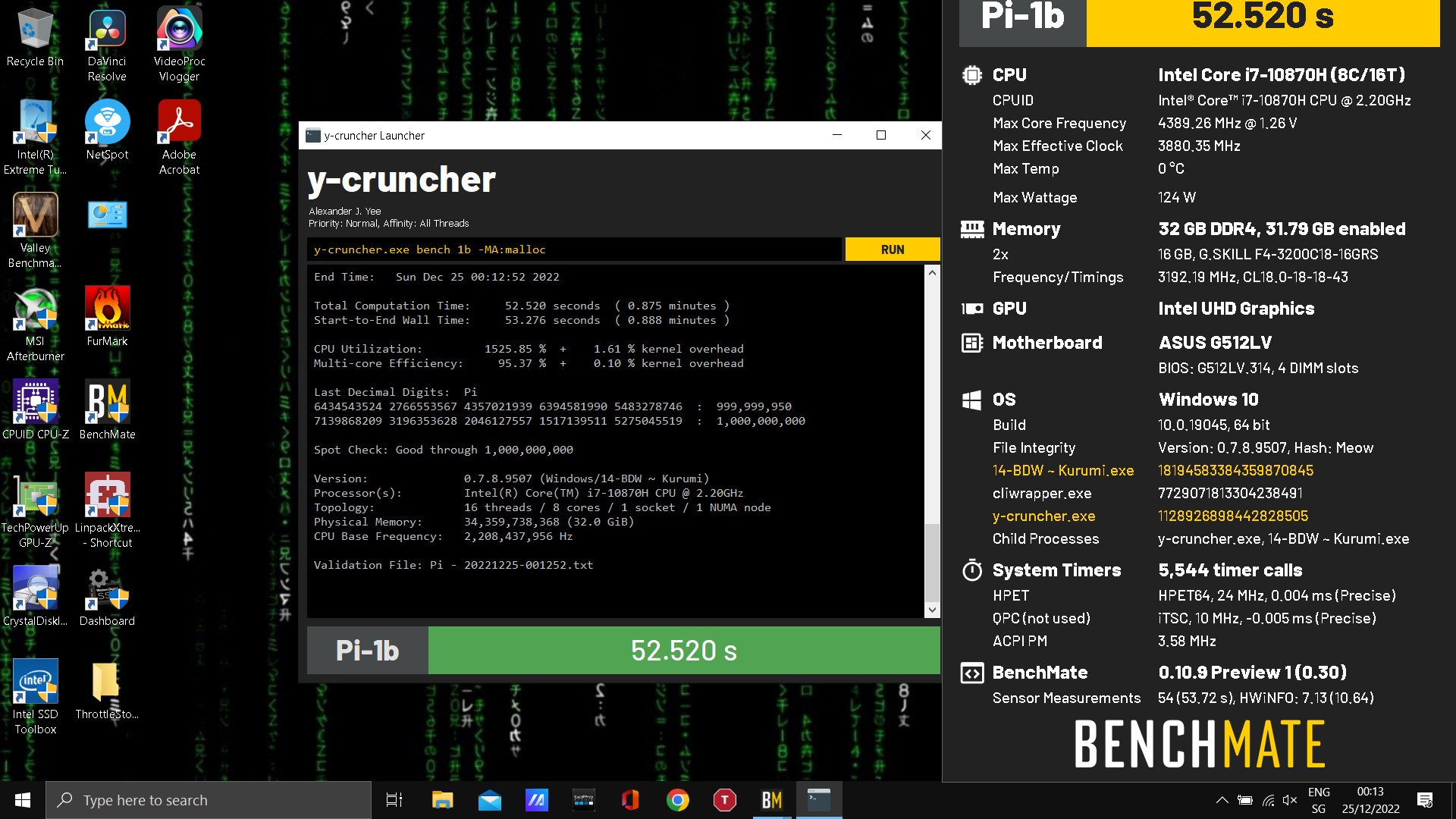Select Adobe Acrobat desktop icon
The image size is (1456, 819).
pyautogui.click(x=179, y=138)
